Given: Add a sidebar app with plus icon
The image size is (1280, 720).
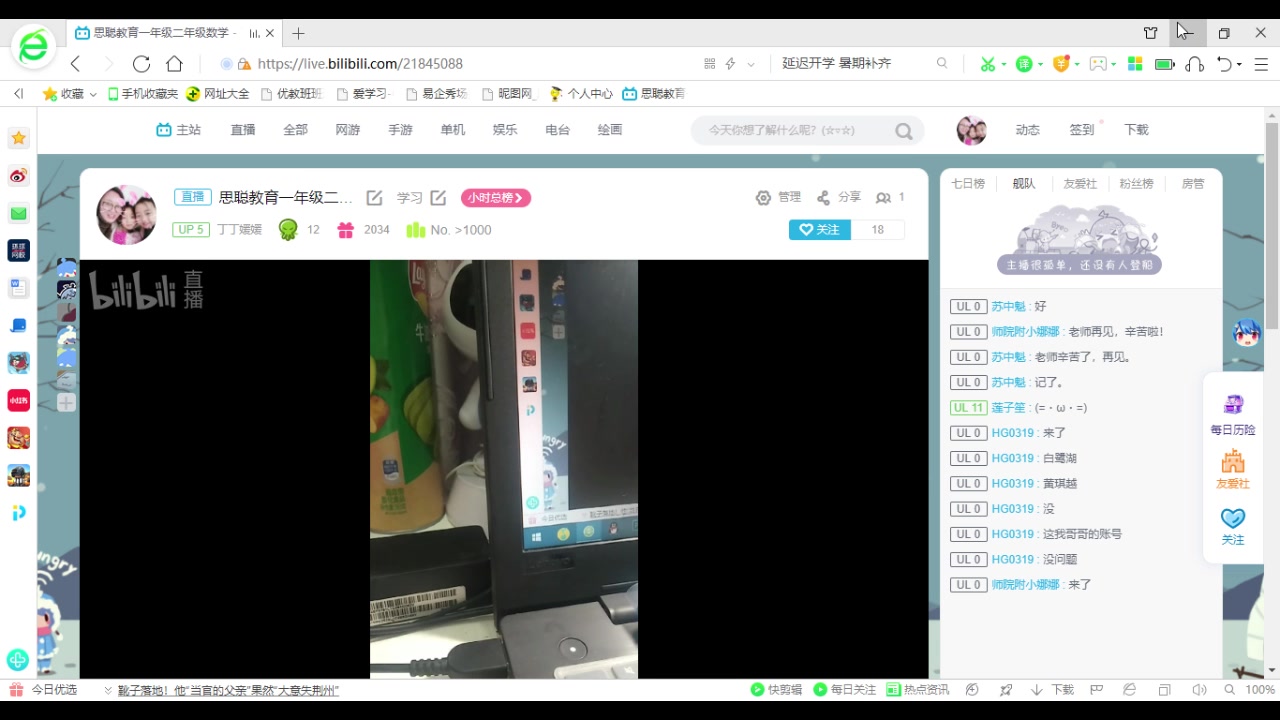Looking at the screenshot, I should click(x=66, y=403).
